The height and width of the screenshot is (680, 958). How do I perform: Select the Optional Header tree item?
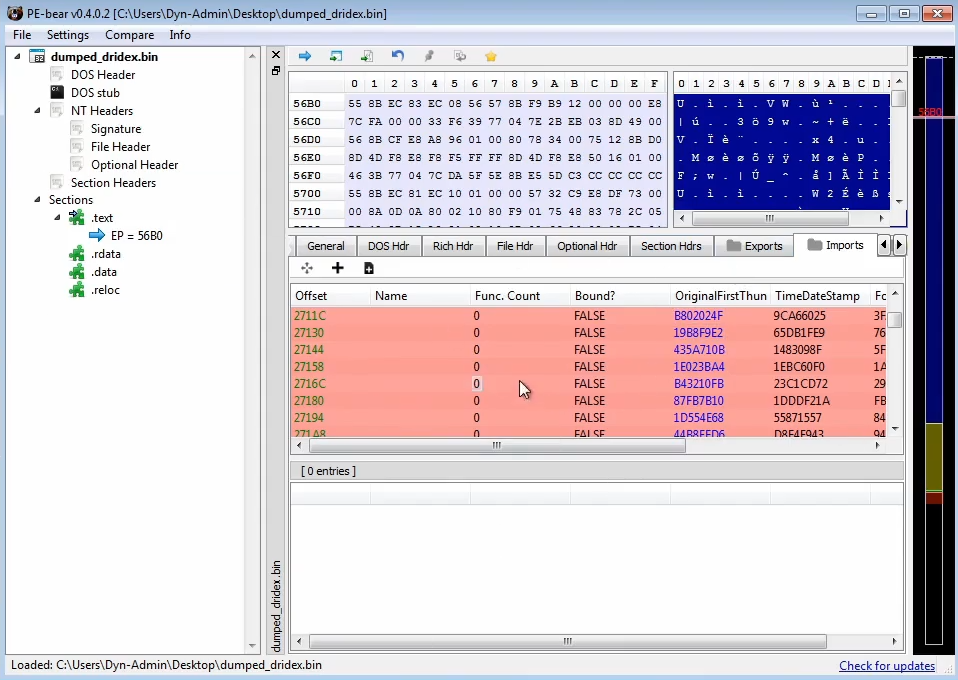coord(134,165)
